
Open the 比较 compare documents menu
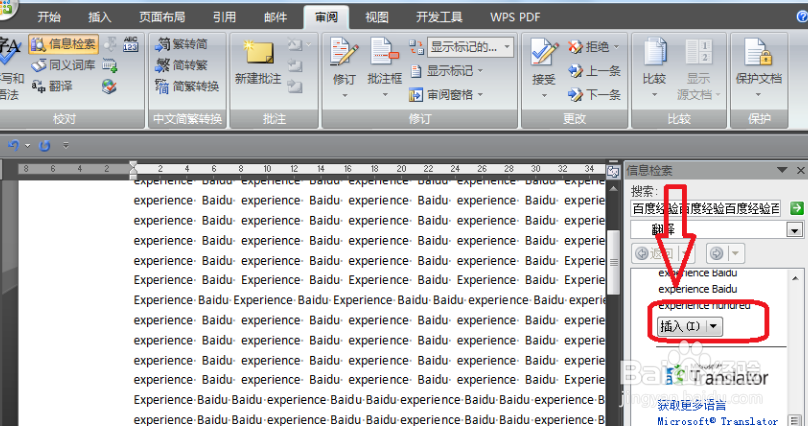pos(654,67)
